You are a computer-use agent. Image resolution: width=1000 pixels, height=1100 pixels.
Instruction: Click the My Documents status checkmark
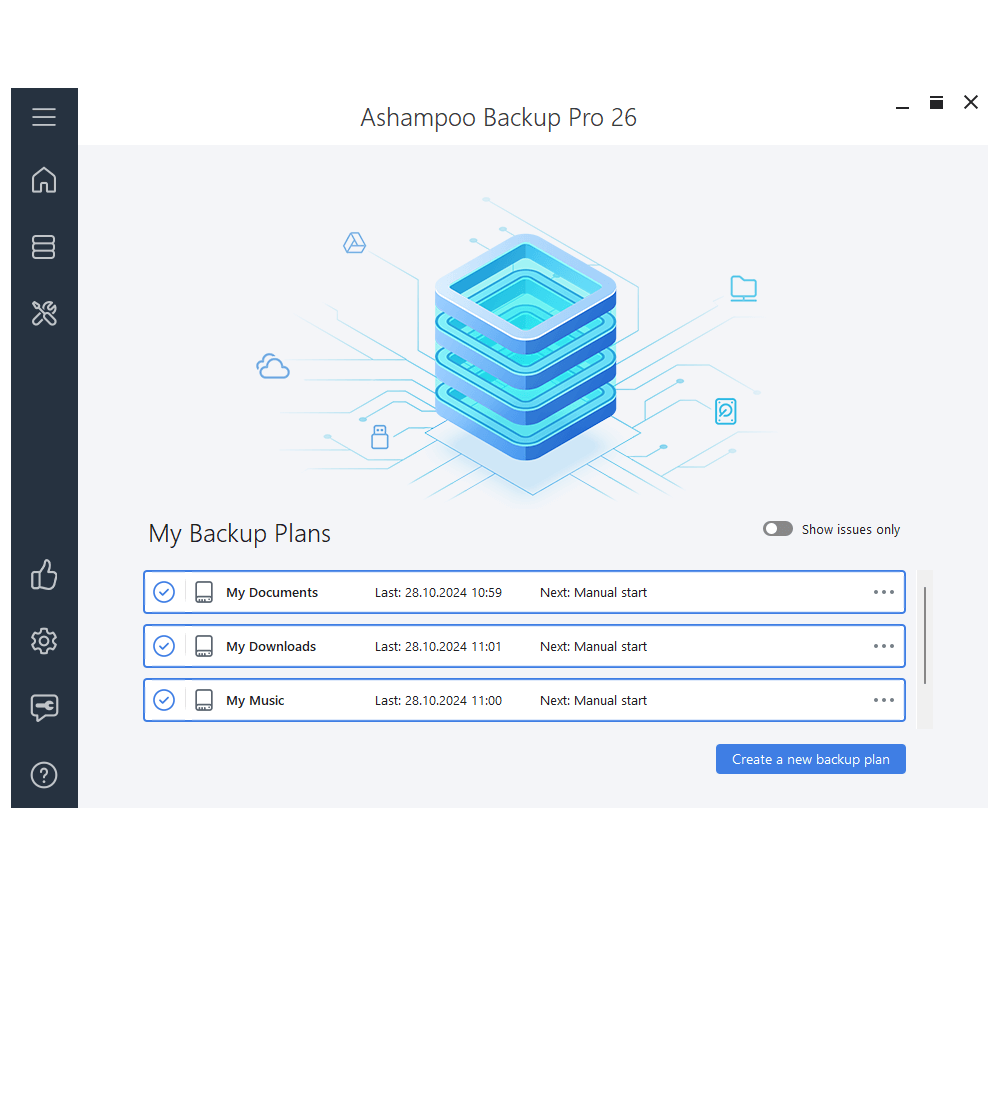164,592
